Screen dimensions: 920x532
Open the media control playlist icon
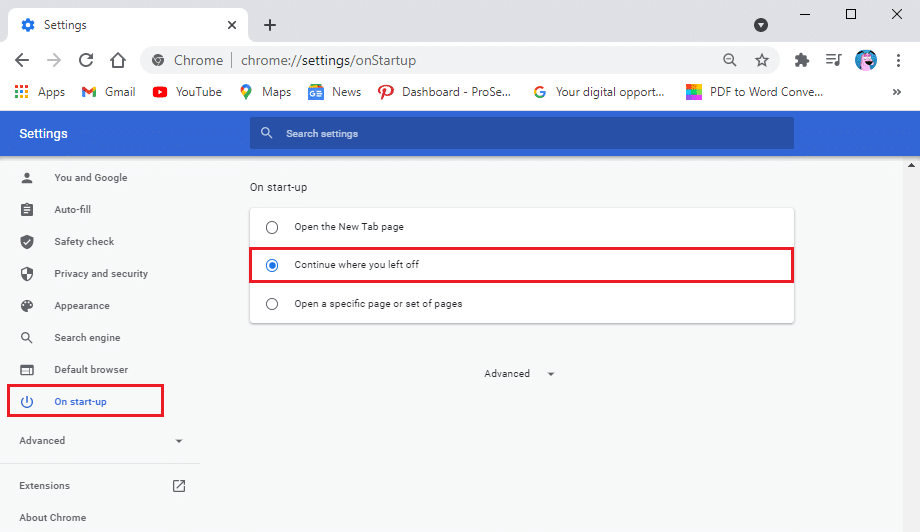[833, 60]
